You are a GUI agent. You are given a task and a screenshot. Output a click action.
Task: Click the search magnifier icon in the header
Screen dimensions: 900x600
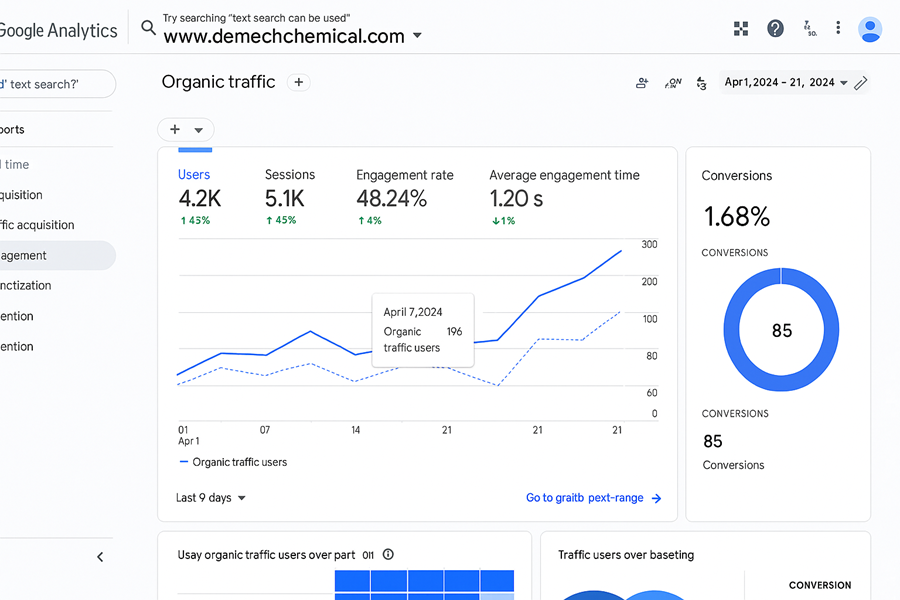tap(148, 28)
